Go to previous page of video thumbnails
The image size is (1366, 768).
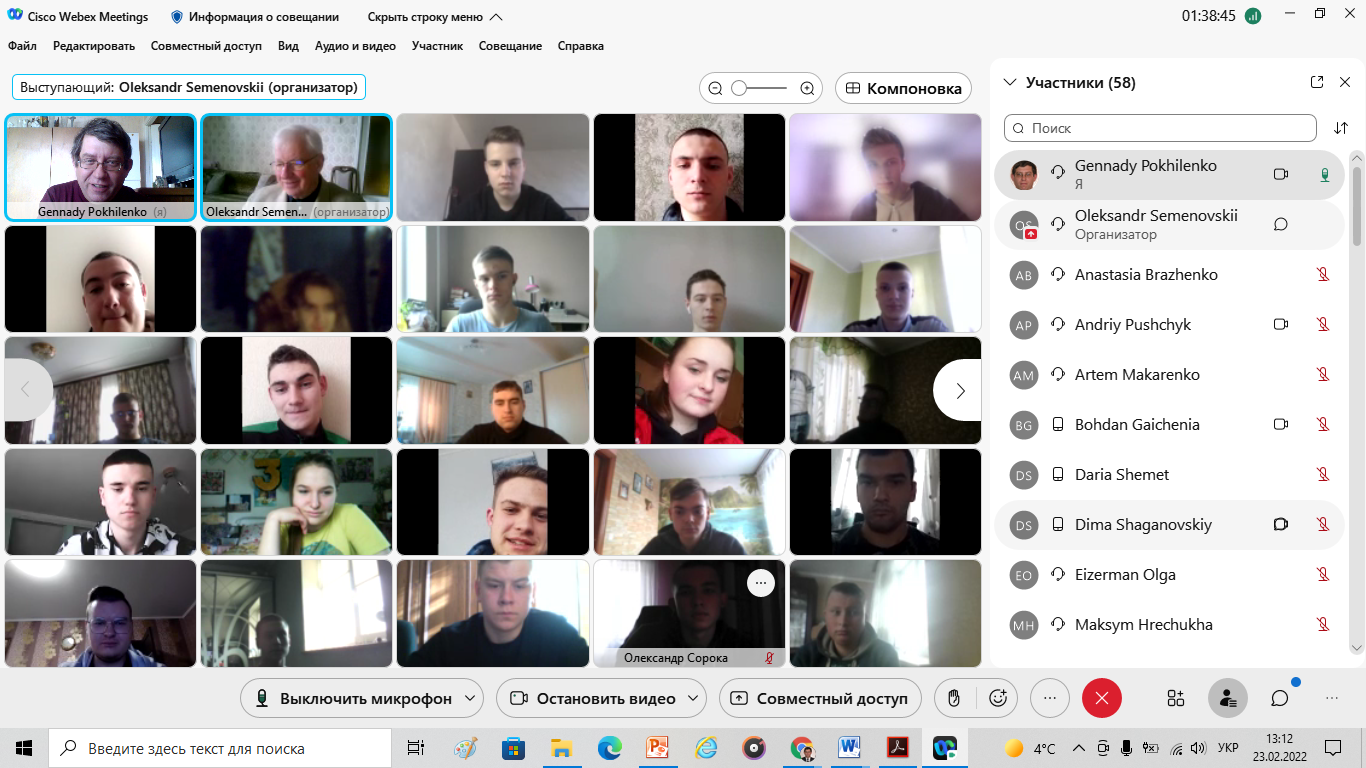tap(27, 391)
